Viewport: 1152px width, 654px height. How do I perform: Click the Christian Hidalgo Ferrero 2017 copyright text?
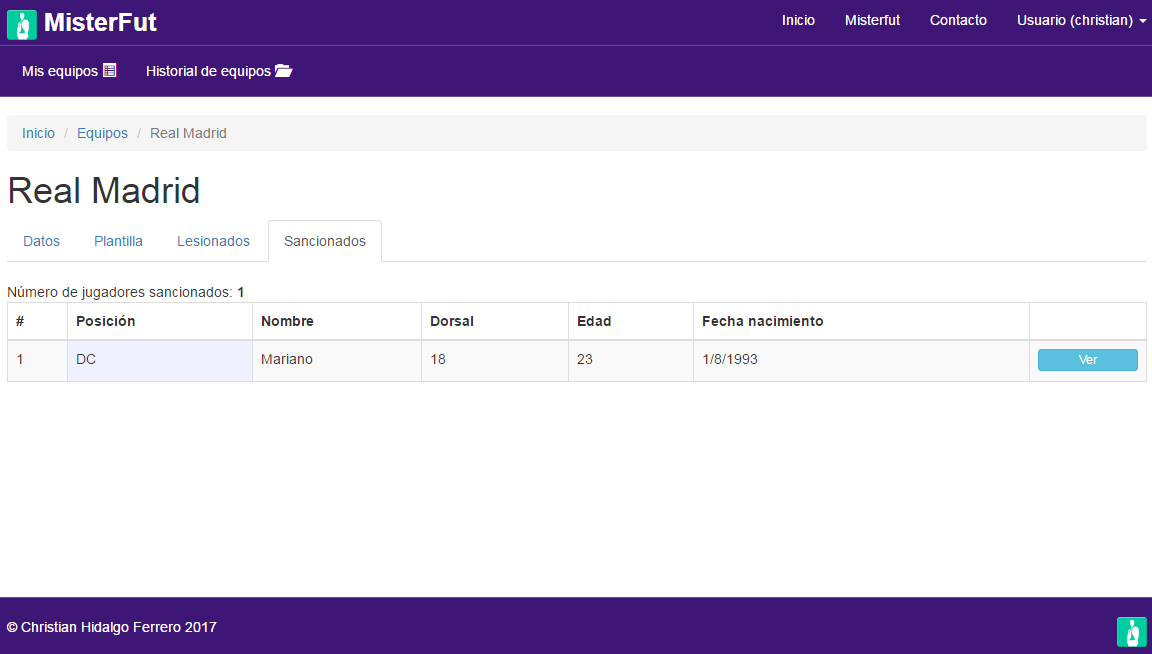click(112, 627)
